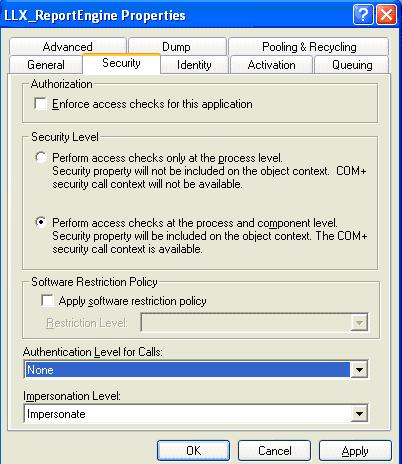
Task: Click the highlighted None authentication field
Action: [187, 370]
